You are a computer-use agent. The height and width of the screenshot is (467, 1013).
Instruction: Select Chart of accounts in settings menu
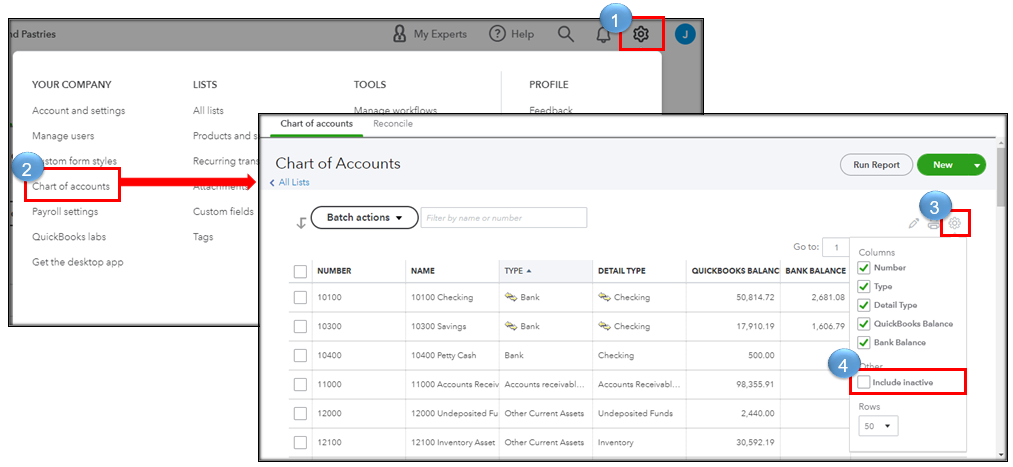point(71,186)
